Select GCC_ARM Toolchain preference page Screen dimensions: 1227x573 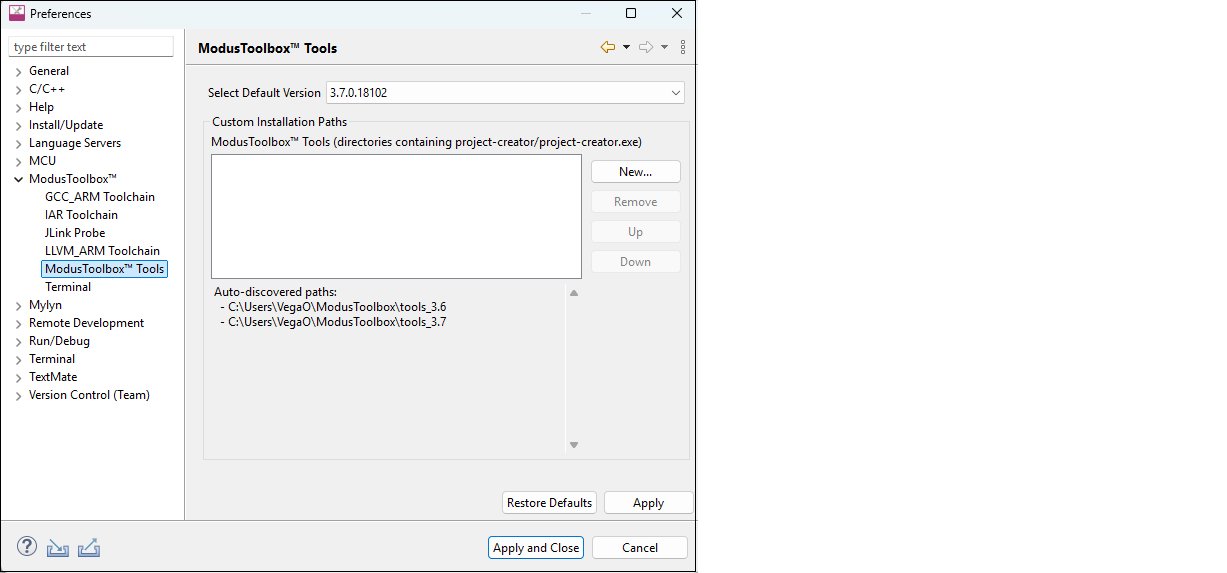(x=100, y=197)
